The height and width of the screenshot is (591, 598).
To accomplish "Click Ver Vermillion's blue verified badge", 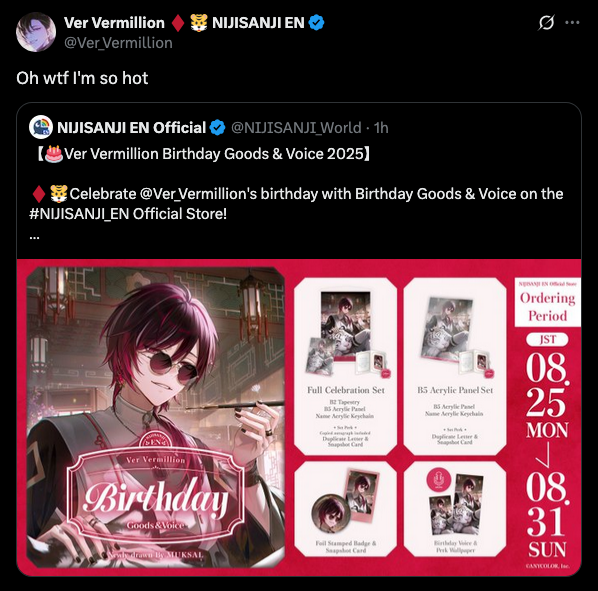I will [316, 23].
